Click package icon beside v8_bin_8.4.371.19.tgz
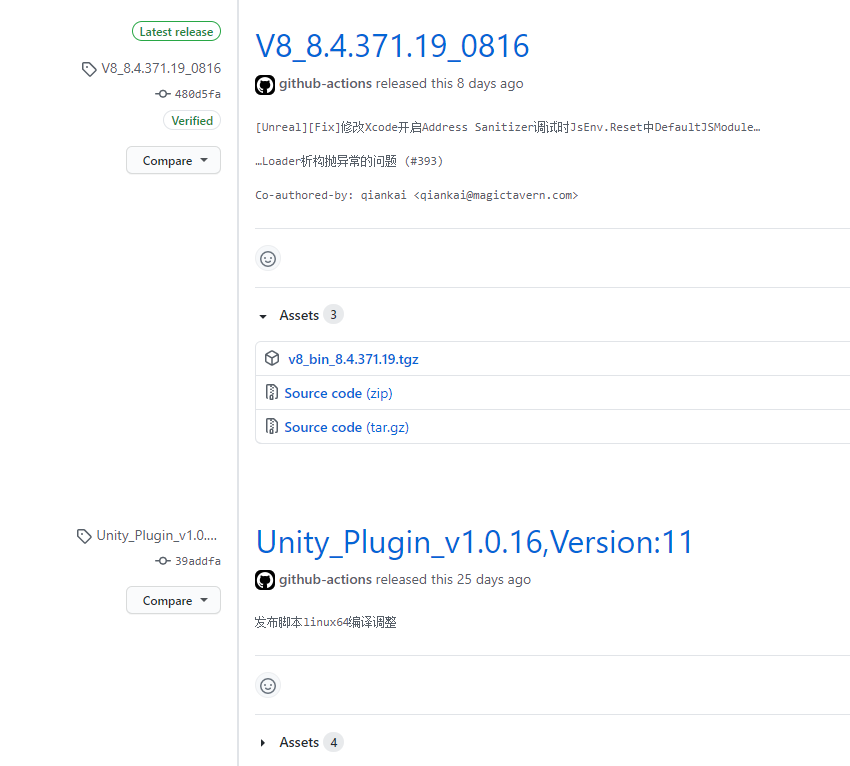Viewport: 850px width, 766px height. [272, 358]
